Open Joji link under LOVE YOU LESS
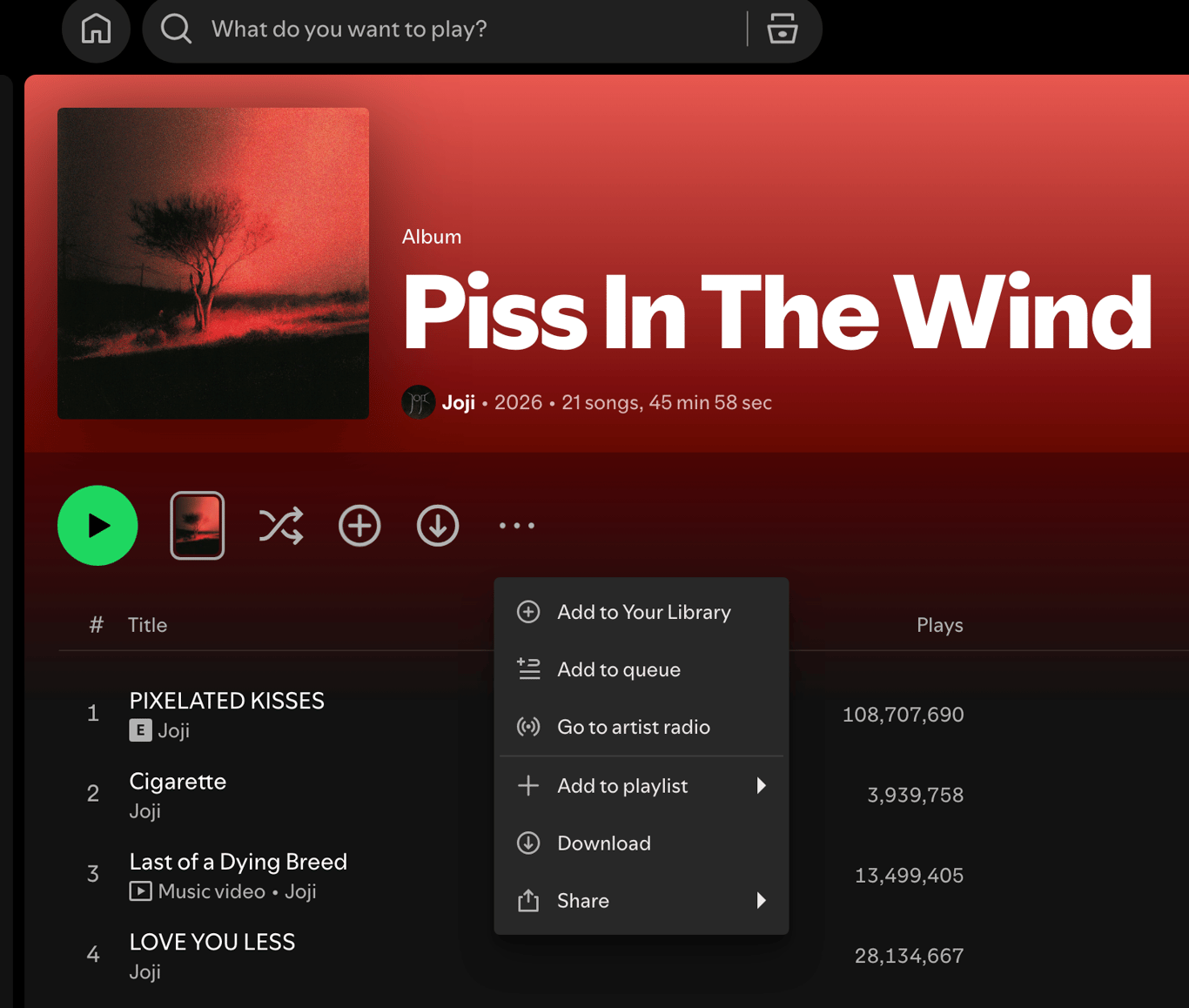The image size is (1189, 1008). [x=145, y=972]
